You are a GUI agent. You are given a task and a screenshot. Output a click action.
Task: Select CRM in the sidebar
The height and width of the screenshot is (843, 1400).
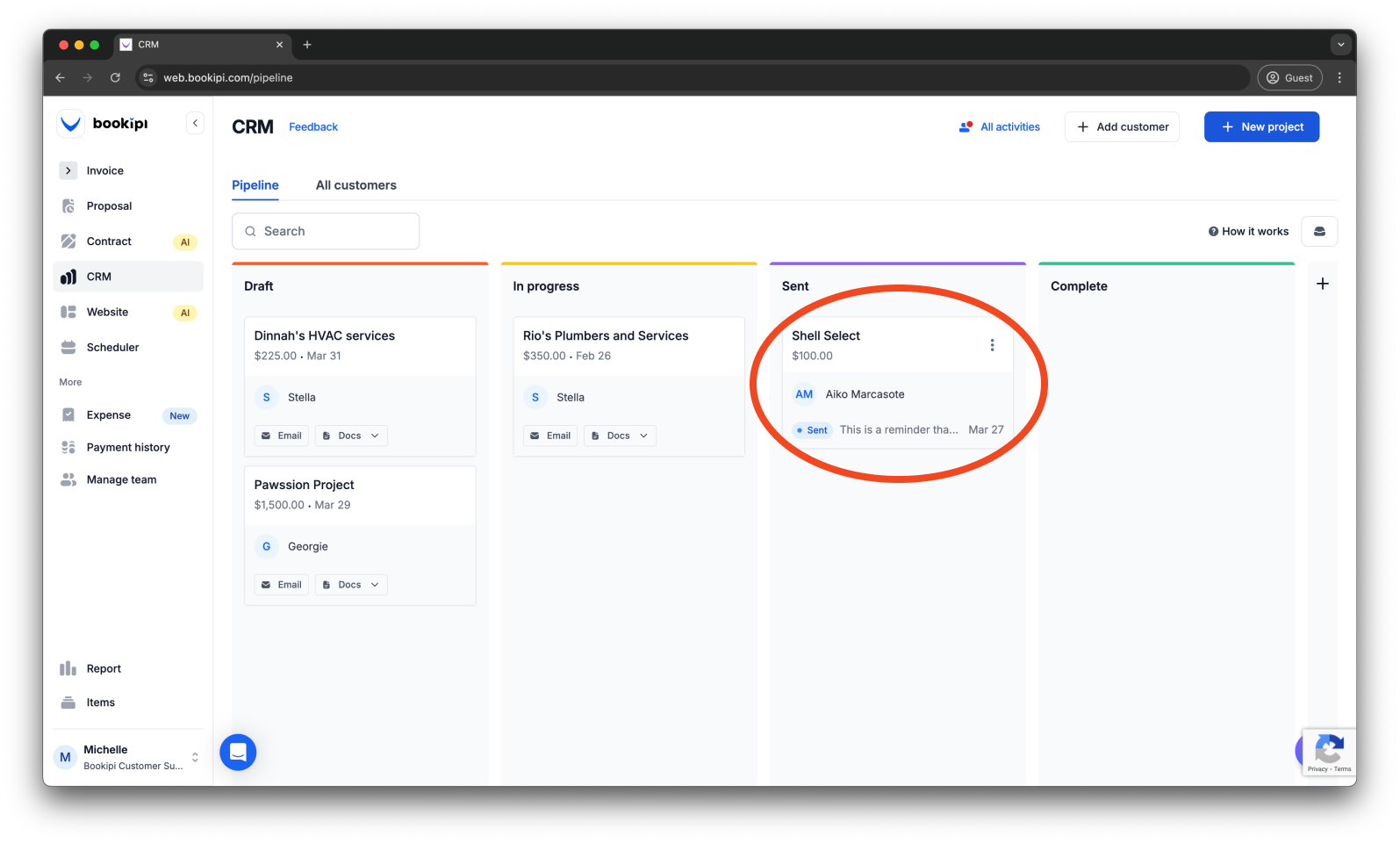click(x=128, y=277)
